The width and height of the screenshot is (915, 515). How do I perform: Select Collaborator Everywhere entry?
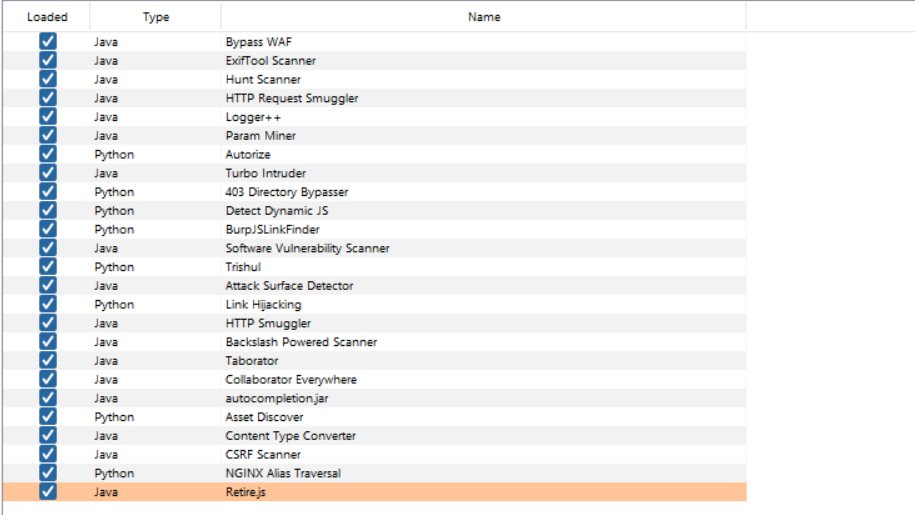point(291,380)
